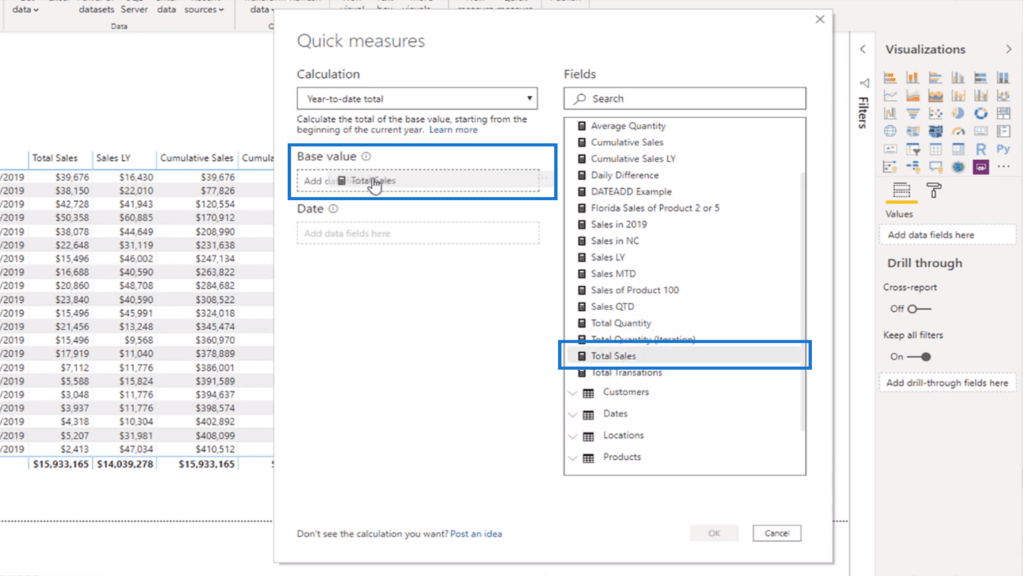
Task: Select the Clustered column chart visual
Action: (958, 78)
